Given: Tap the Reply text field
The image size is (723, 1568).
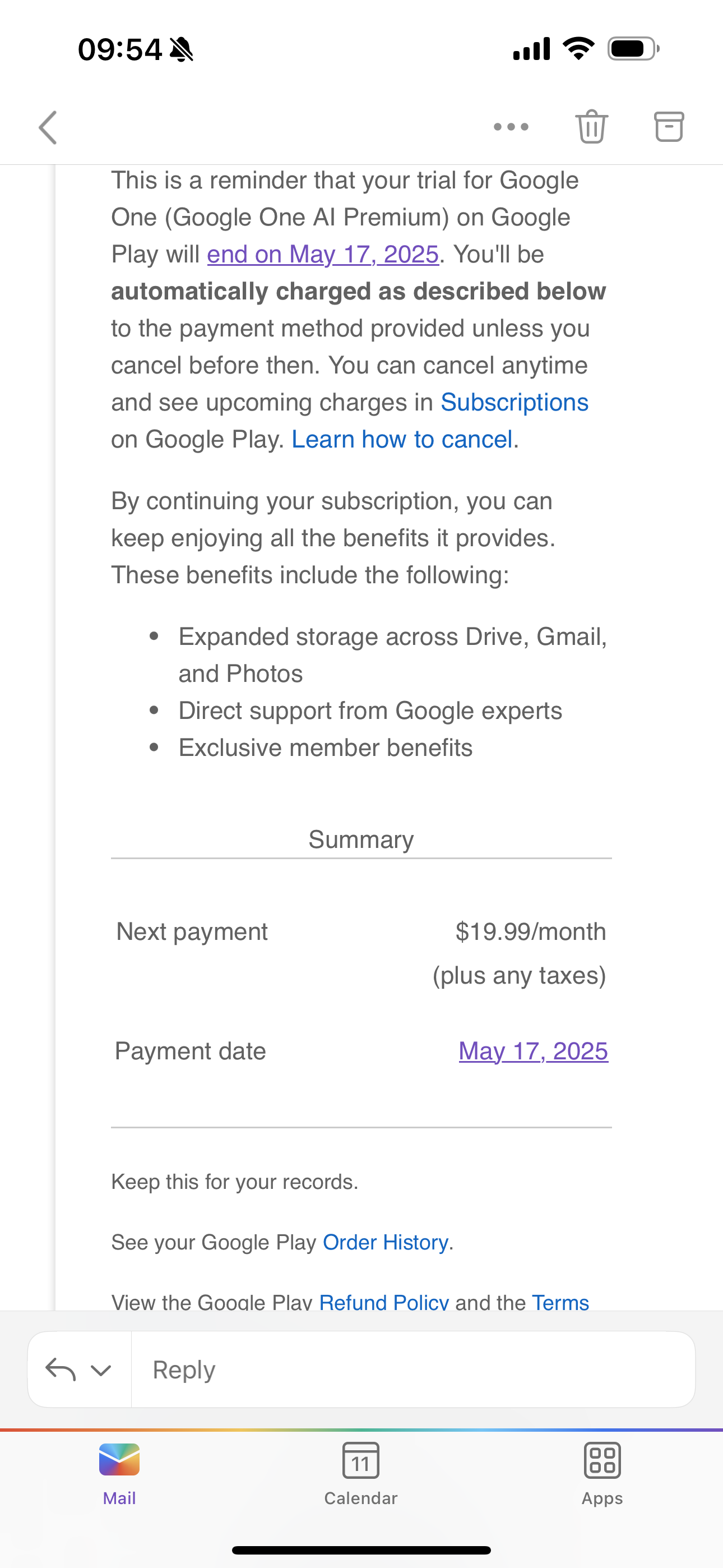Looking at the screenshot, I should pyautogui.click(x=413, y=1369).
